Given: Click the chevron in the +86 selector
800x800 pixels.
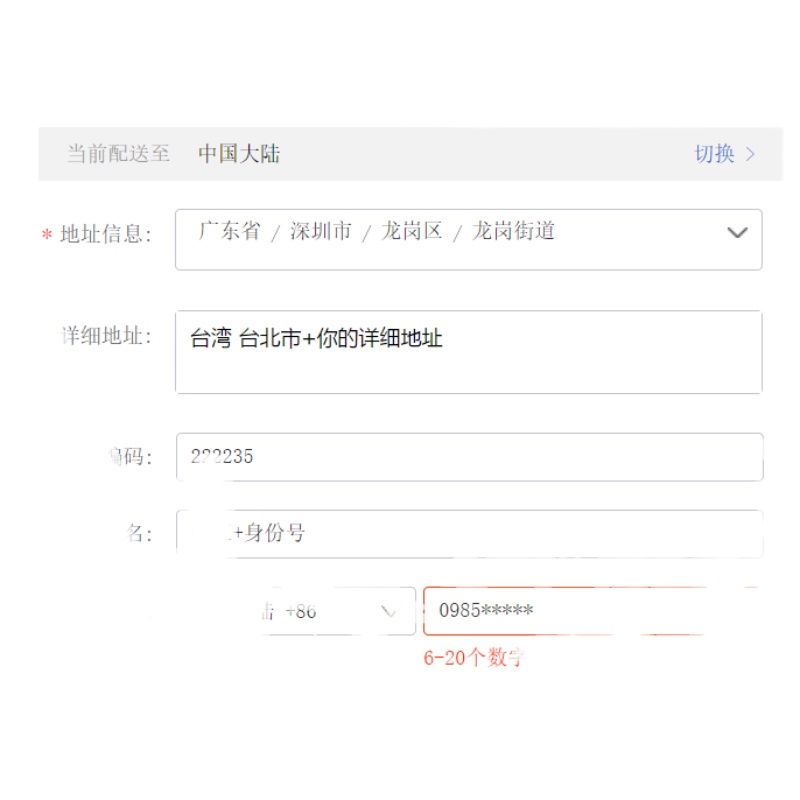Looking at the screenshot, I should [389, 611].
